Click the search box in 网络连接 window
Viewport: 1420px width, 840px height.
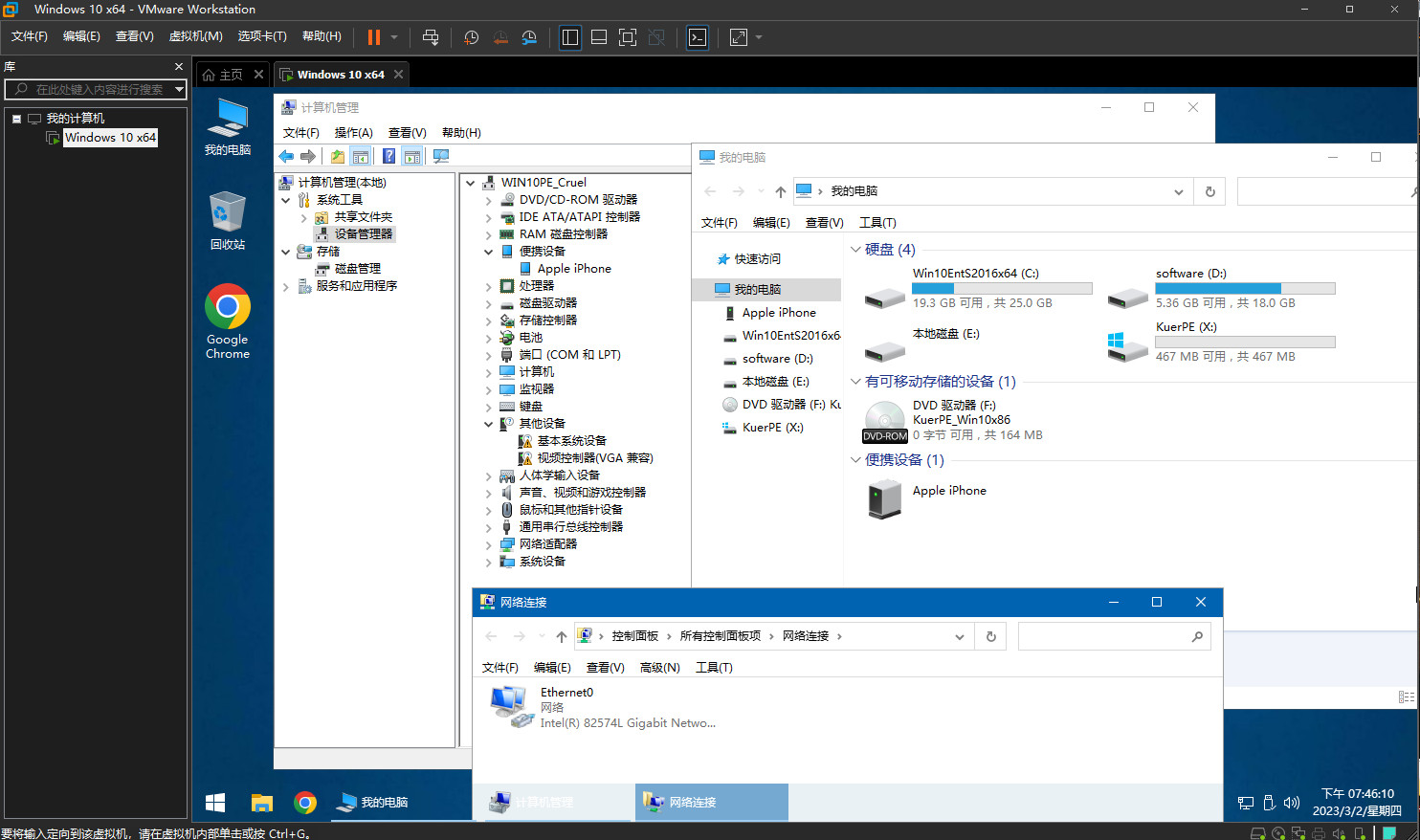1115,636
